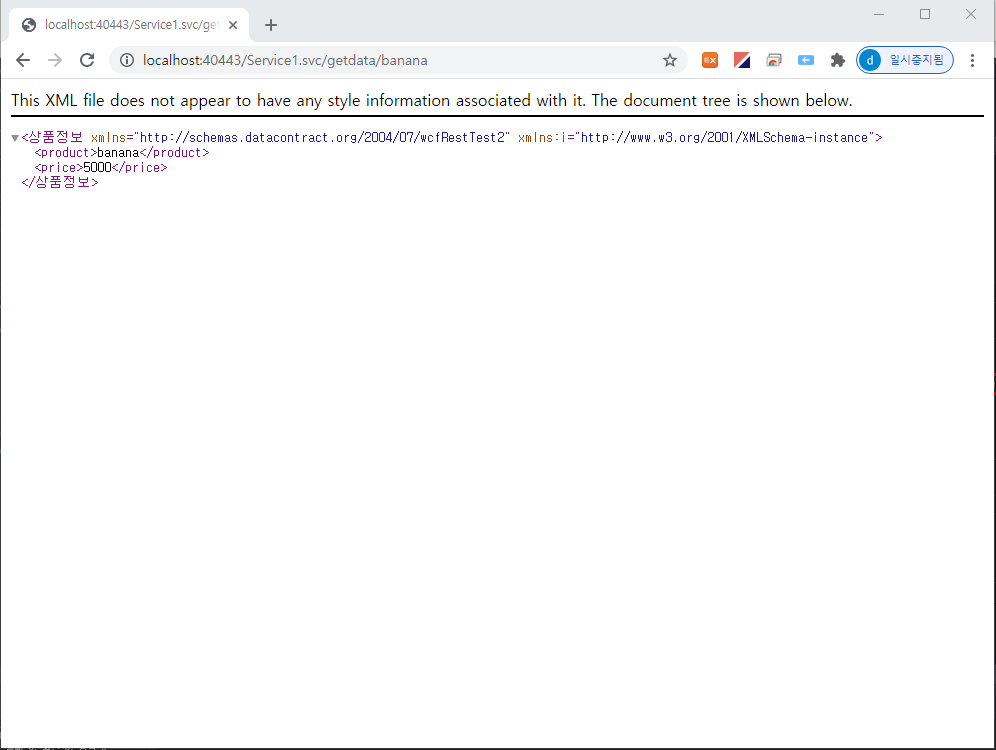The width and height of the screenshot is (996, 750).
Task: Maximize the Chrome window
Action: [925, 14]
